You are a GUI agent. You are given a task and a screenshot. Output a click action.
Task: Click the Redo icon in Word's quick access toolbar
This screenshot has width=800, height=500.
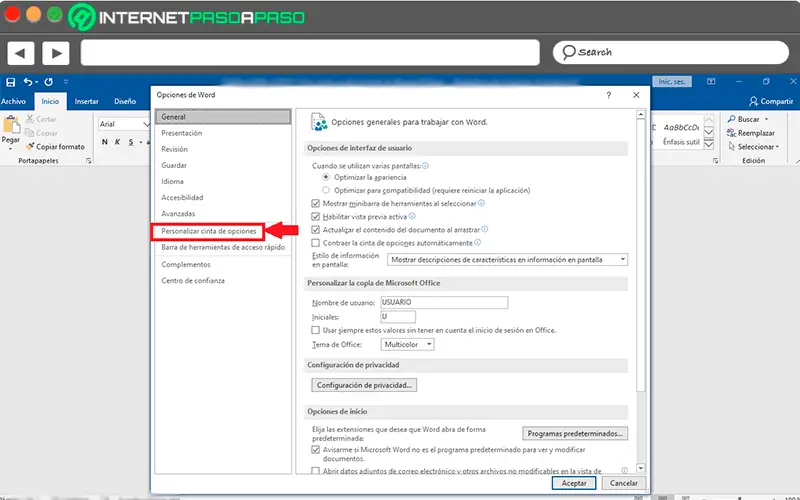point(48,82)
